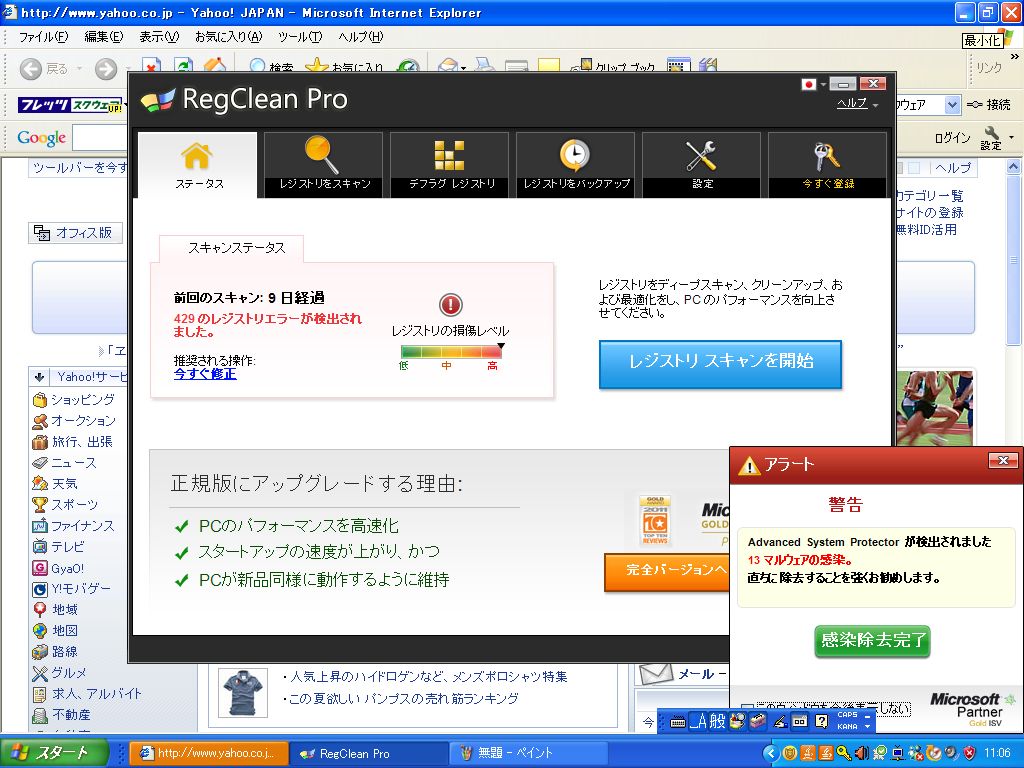The image size is (1024, 768).
Task: Click the グルメ fork and knife icon
Action: [40, 673]
